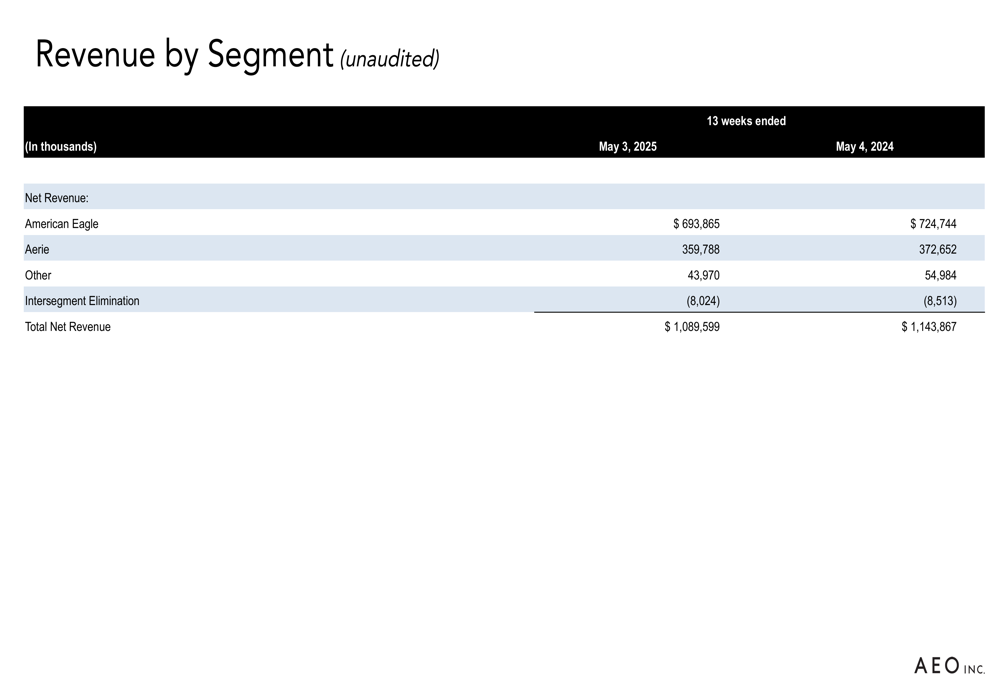Click the AEO Inc. logo
The height and width of the screenshot is (685, 1000).
click(x=950, y=666)
